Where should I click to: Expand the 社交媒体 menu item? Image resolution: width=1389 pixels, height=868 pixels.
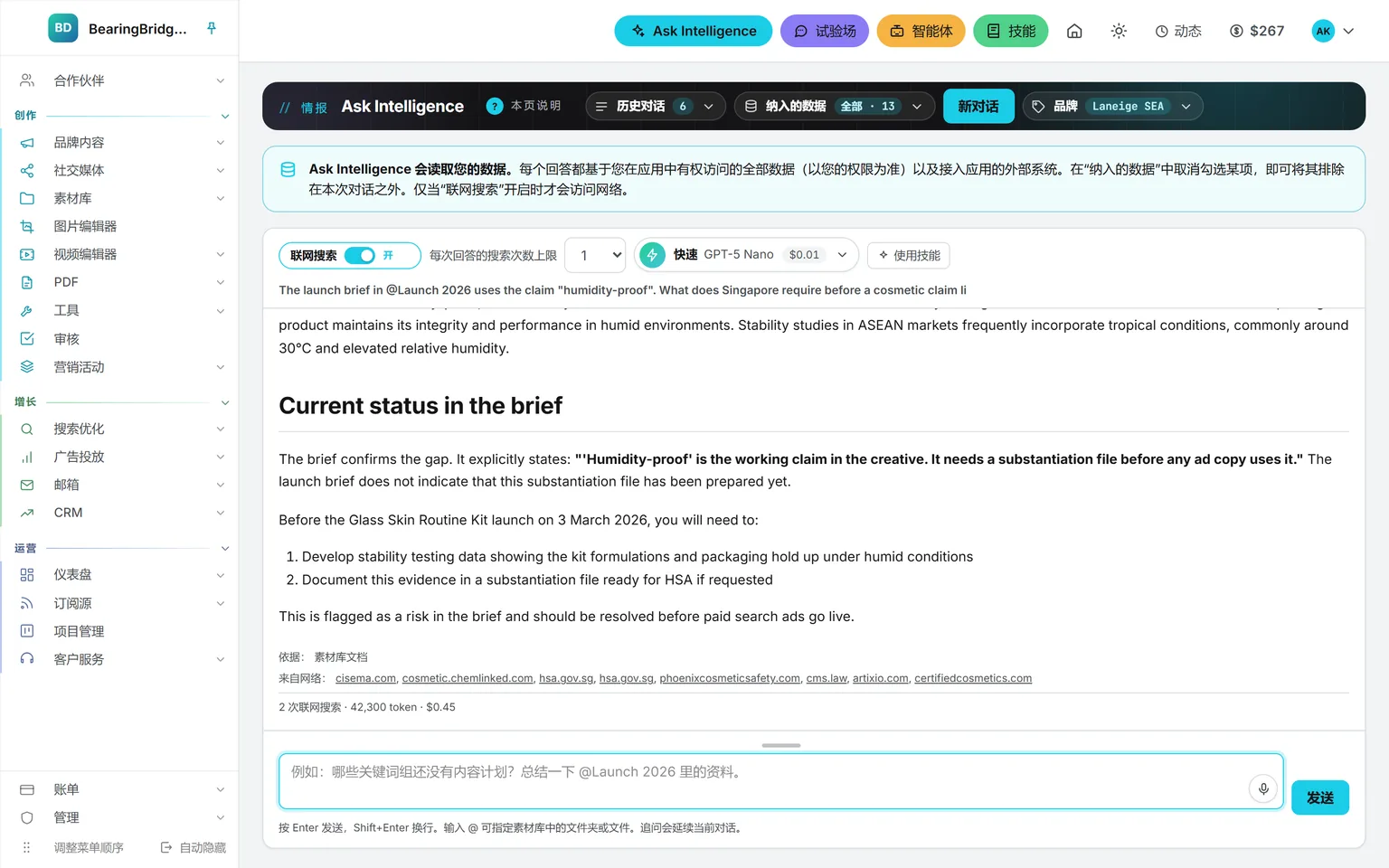coord(119,170)
